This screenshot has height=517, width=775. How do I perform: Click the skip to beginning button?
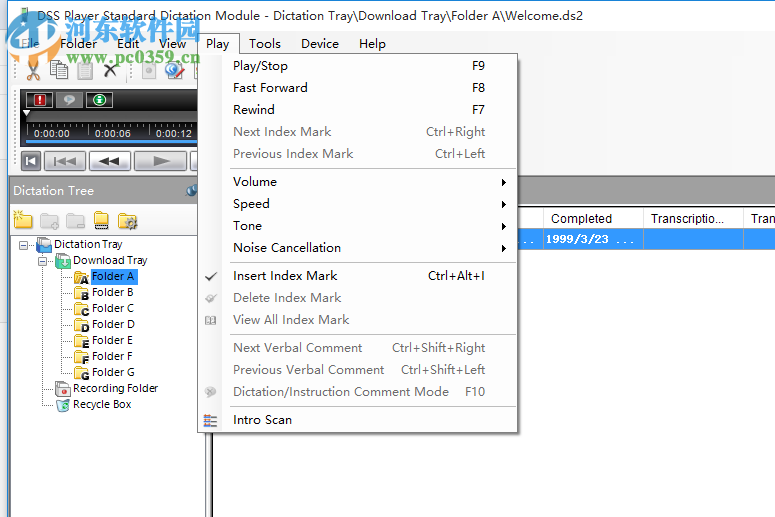click(31, 161)
